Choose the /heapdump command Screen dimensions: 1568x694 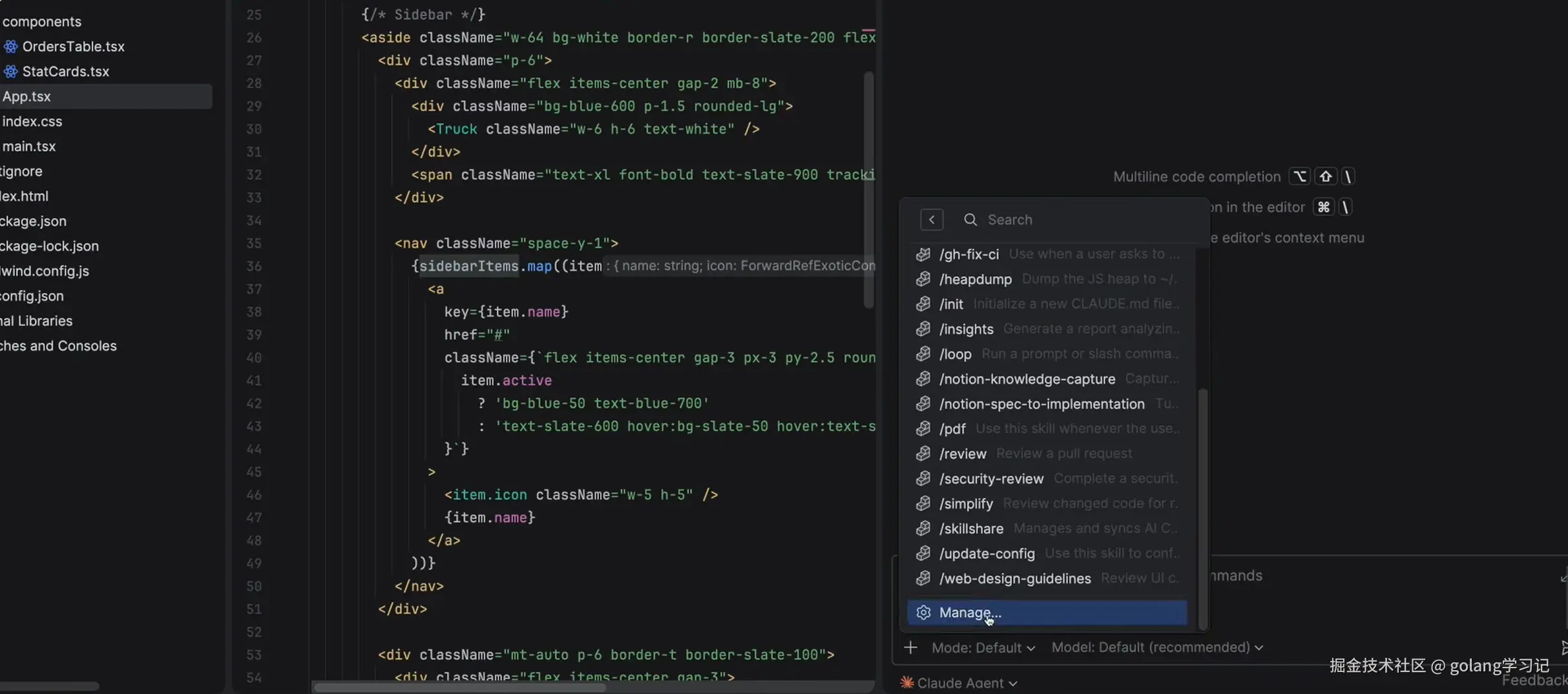(x=1047, y=279)
